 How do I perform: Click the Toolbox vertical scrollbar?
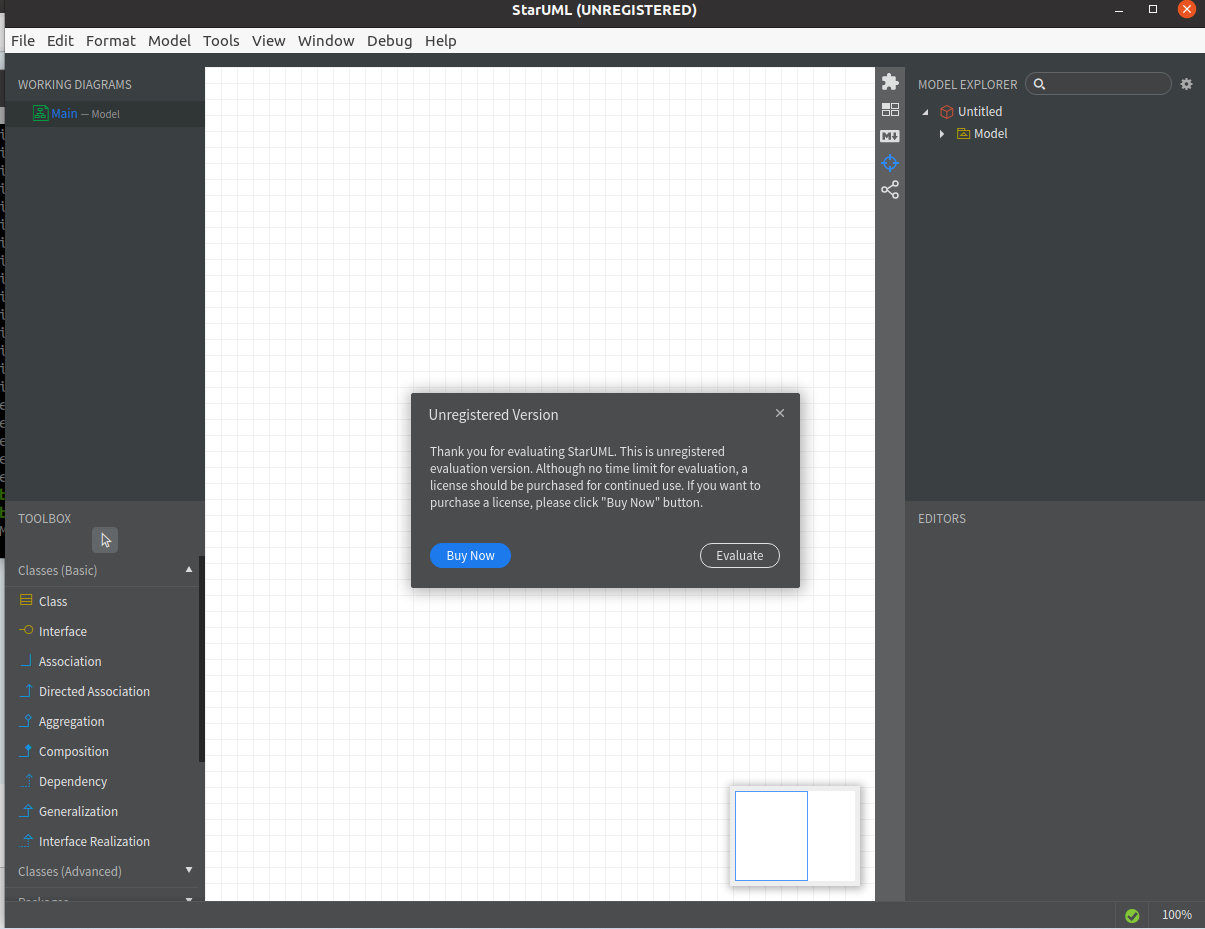(x=201, y=658)
